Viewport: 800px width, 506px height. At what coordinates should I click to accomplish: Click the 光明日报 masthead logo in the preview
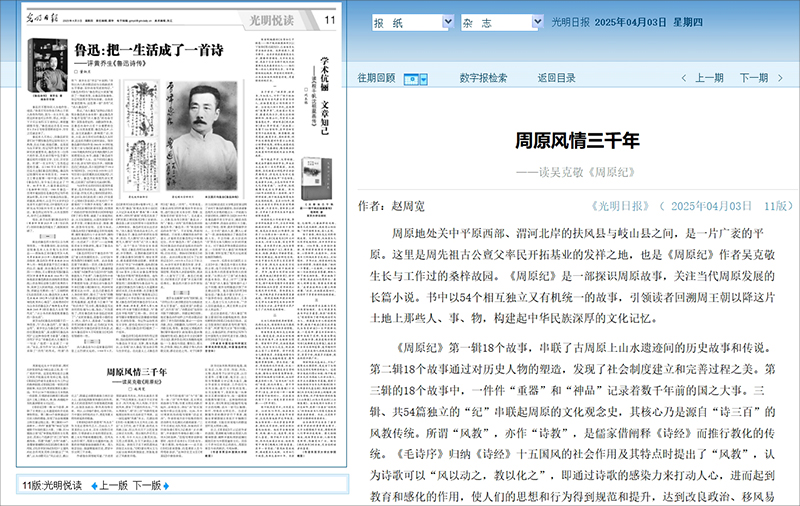42,19
